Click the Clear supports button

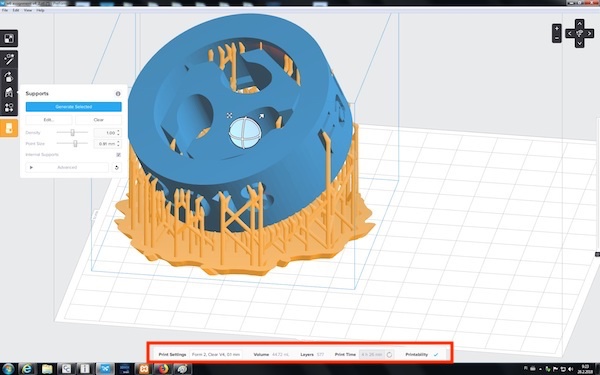pos(98,120)
